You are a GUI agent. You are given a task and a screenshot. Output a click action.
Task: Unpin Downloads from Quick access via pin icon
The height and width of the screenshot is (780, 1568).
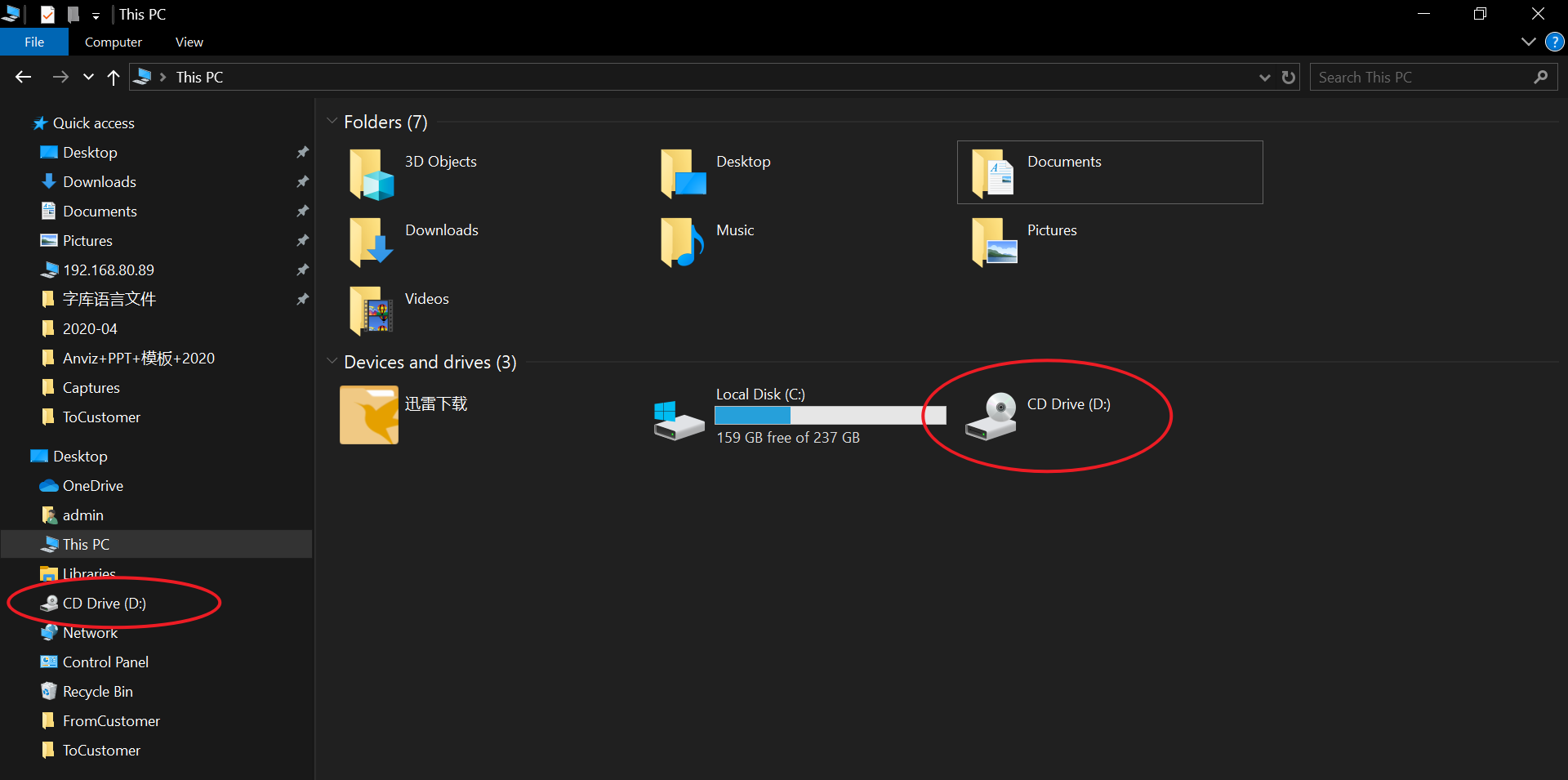pos(302,181)
